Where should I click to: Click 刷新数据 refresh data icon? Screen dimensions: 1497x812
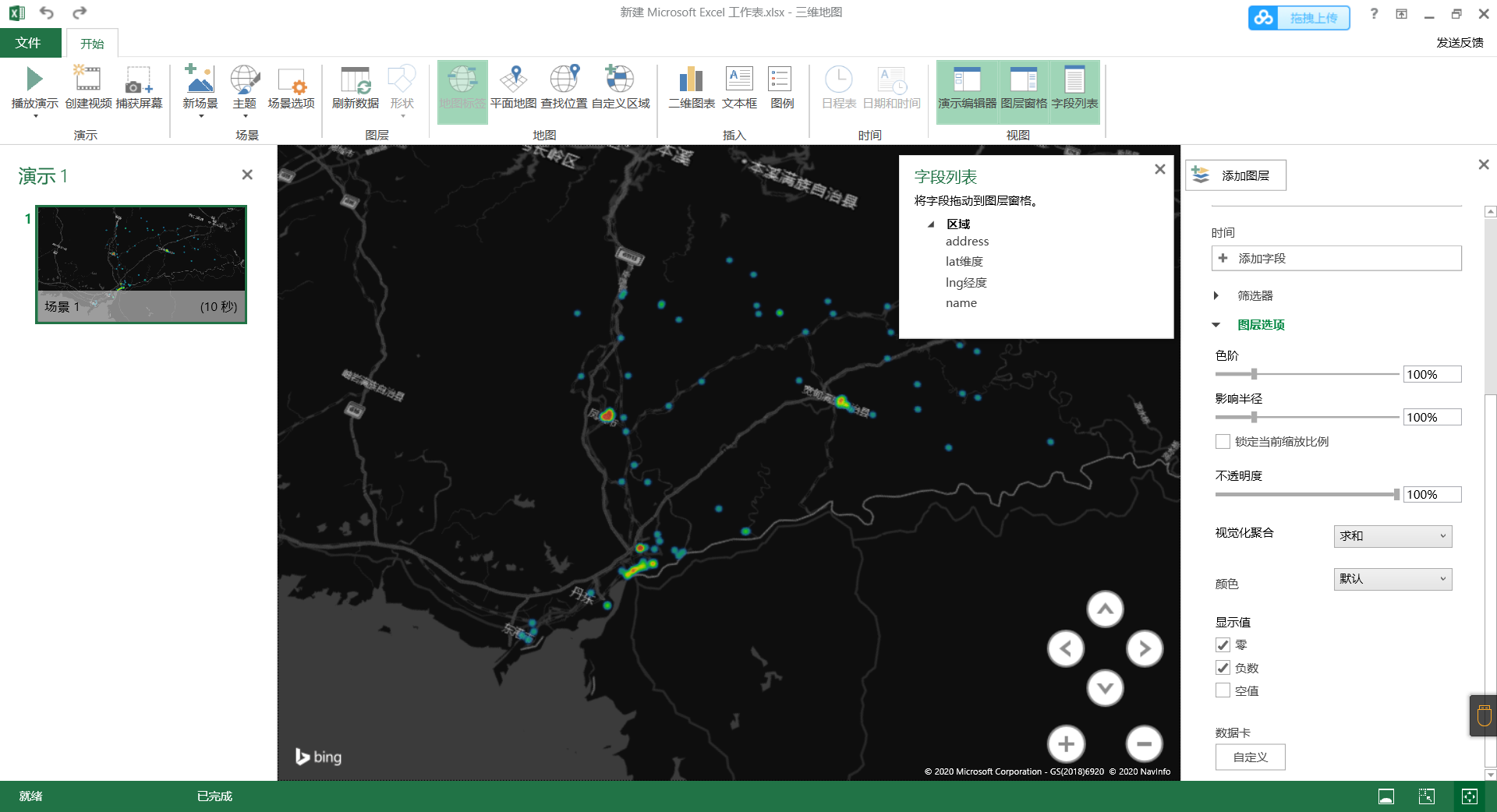coord(356,79)
